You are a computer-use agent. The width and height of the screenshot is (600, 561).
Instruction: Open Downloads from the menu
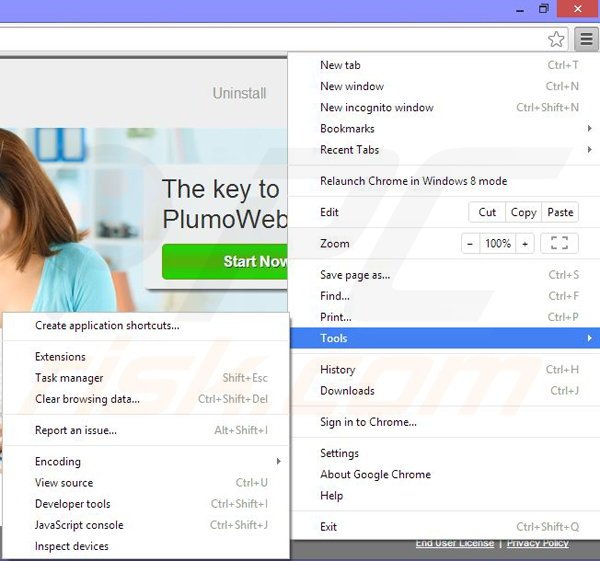pos(445,390)
